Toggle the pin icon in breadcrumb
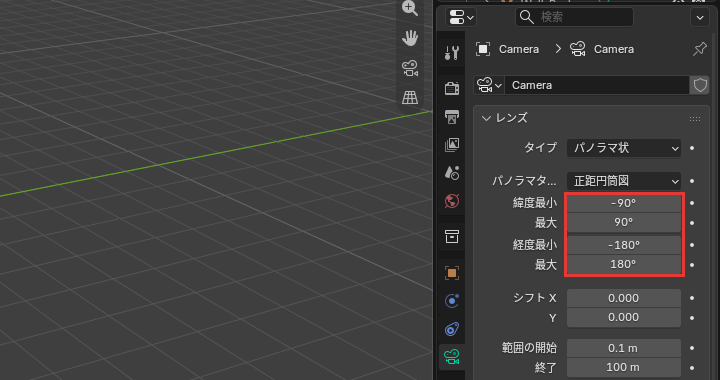The image size is (720, 380). [x=700, y=49]
